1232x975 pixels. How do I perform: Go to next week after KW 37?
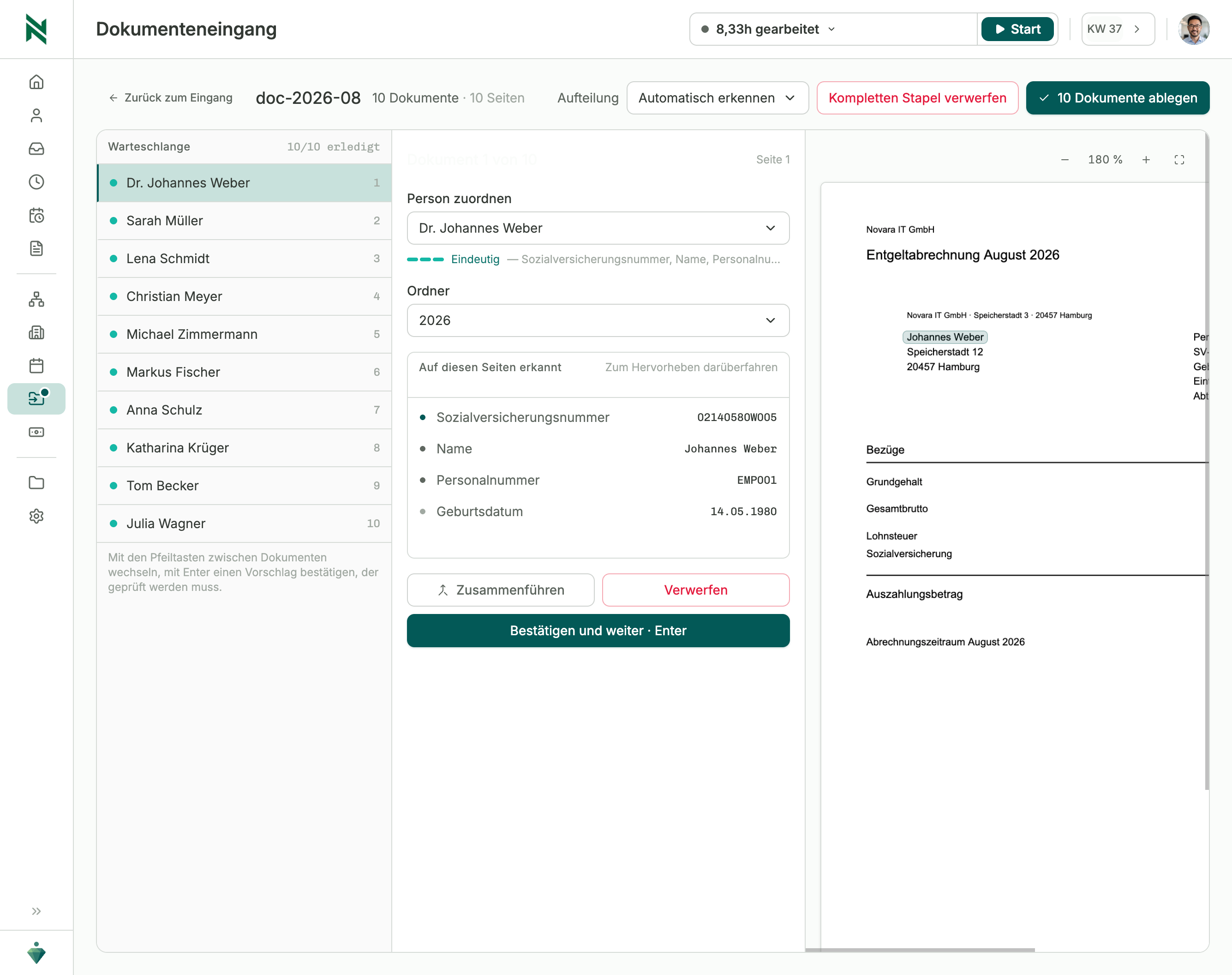click(1137, 29)
